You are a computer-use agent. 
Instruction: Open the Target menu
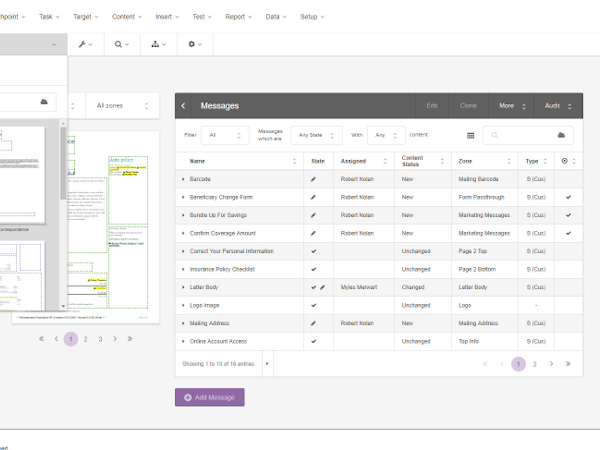[86, 17]
